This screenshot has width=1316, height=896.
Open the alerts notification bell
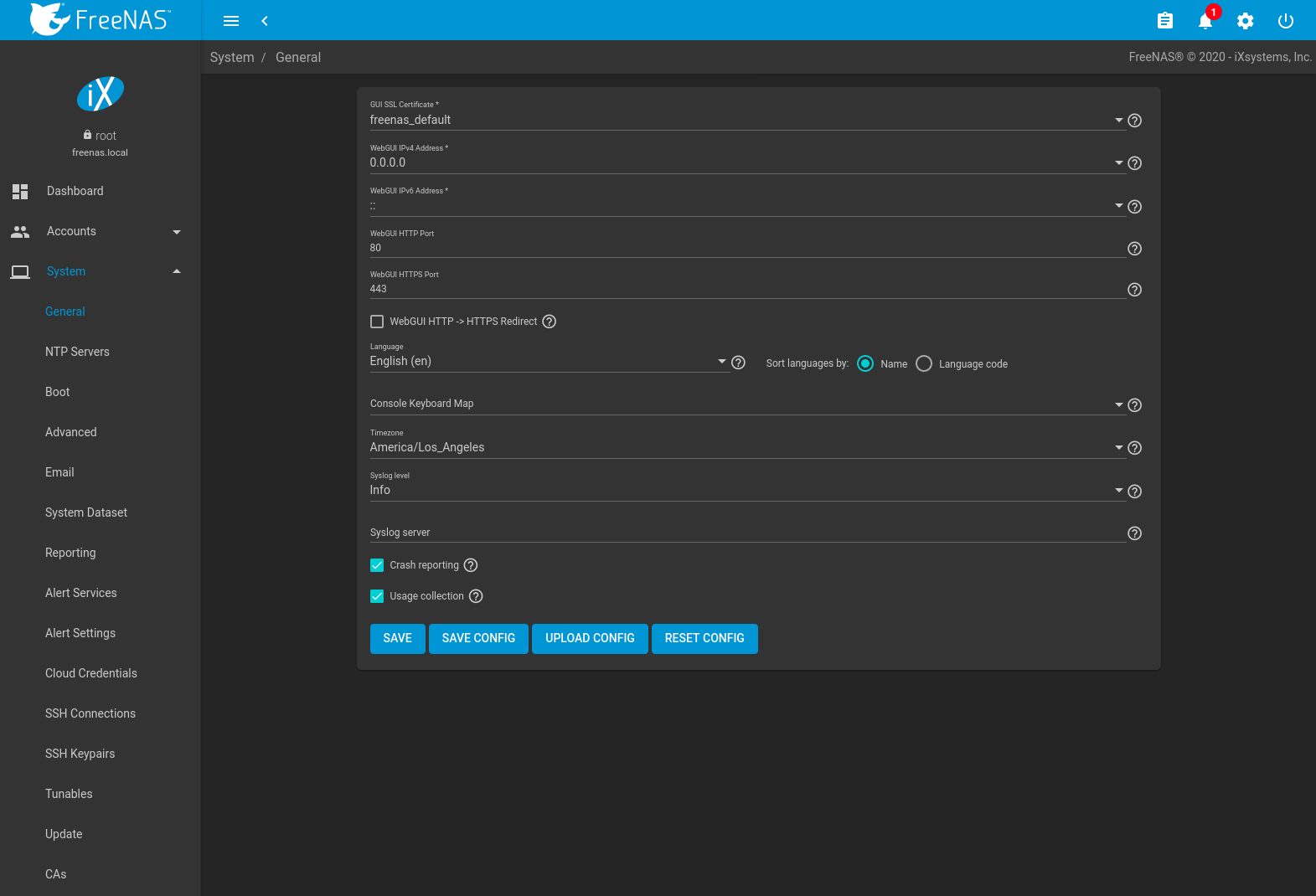coord(1205,21)
